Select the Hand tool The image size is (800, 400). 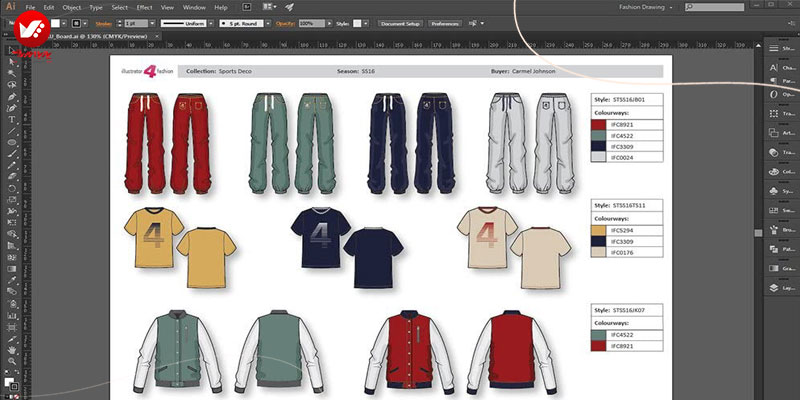[x=12, y=350]
